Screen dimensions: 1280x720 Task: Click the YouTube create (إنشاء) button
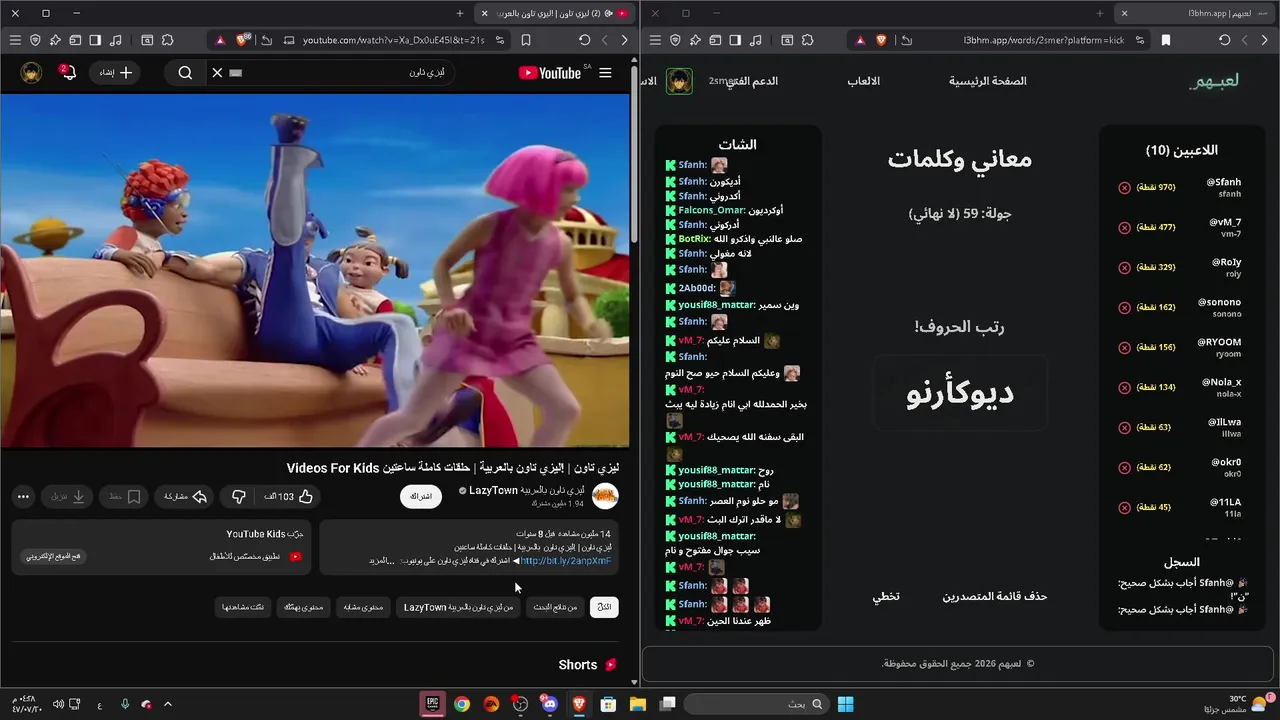pos(115,73)
